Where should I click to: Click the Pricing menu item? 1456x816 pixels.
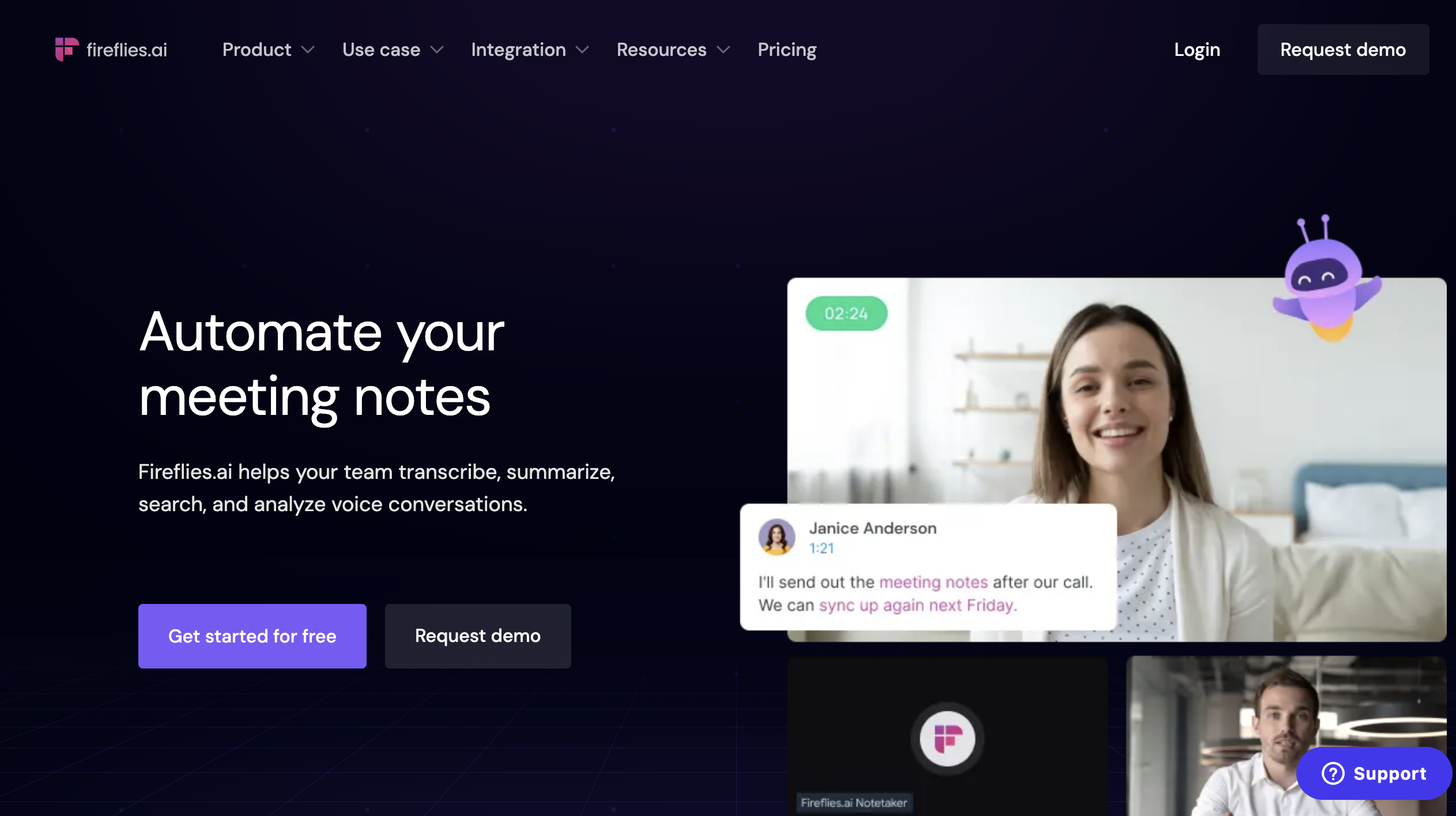786,49
